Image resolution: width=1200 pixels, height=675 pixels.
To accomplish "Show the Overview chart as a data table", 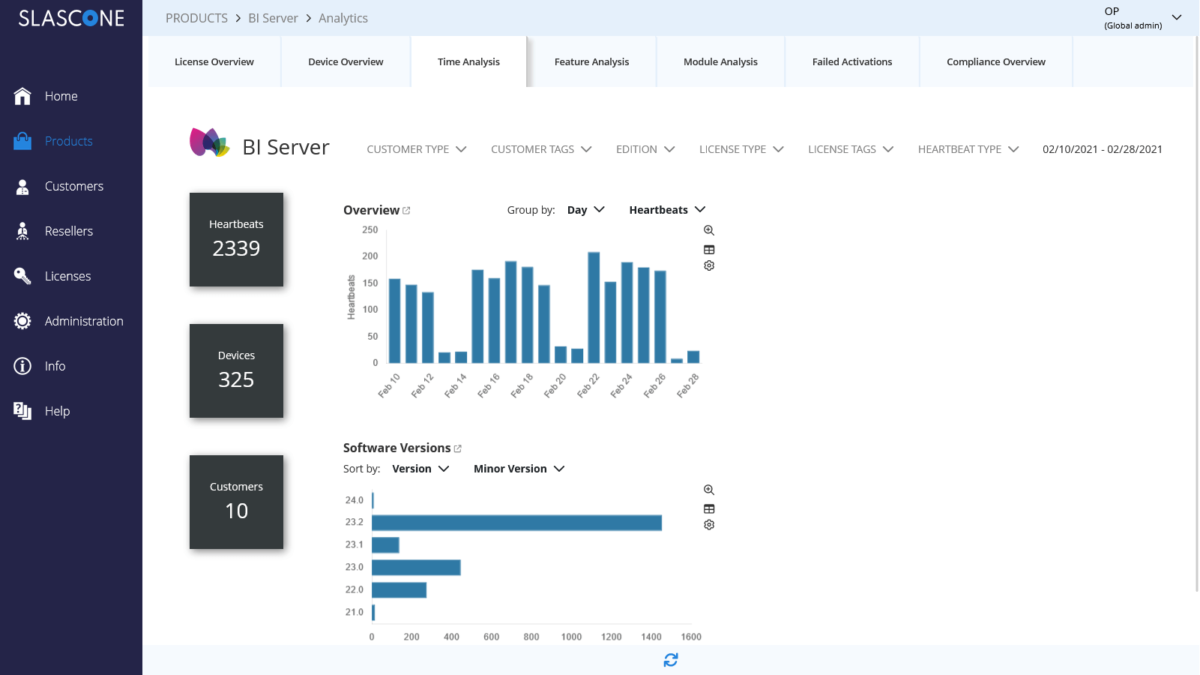I will [708, 247].
